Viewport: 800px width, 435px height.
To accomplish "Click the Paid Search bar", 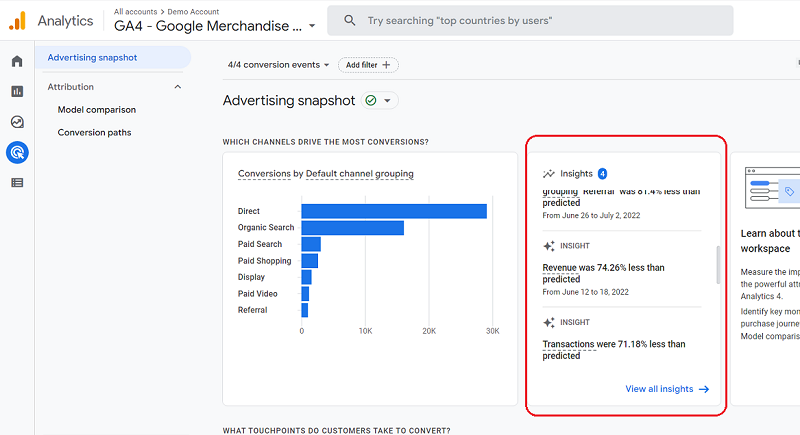I will click(311, 244).
